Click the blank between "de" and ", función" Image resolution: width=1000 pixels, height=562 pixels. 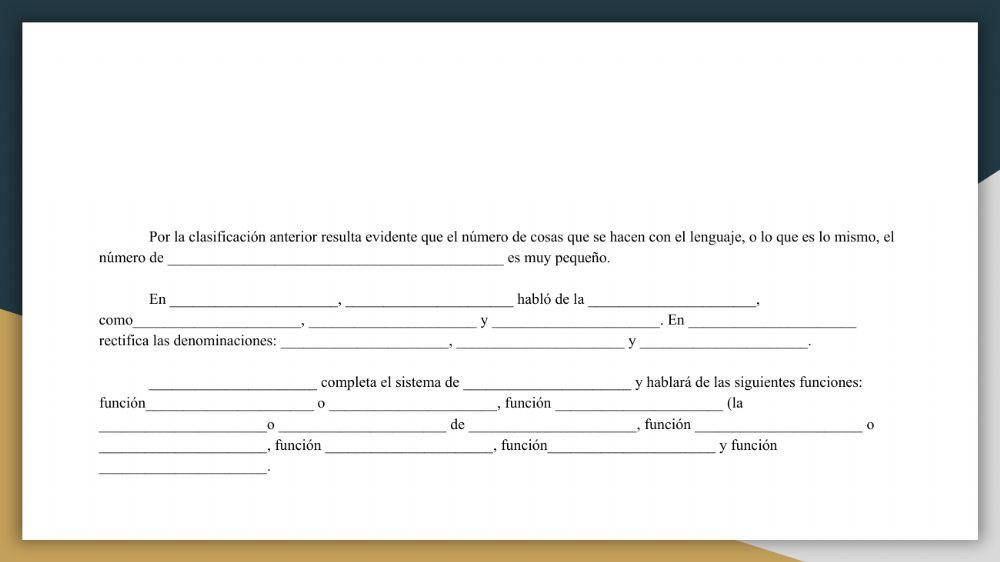click(553, 425)
